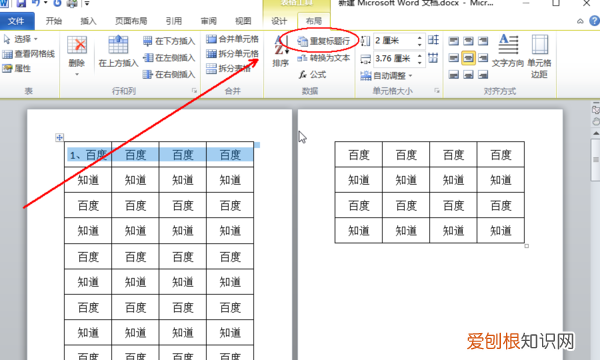Open the AutoFit (自动调整) dropdown
Image resolution: width=600 pixels, height=360 pixels.
click(386, 76)
